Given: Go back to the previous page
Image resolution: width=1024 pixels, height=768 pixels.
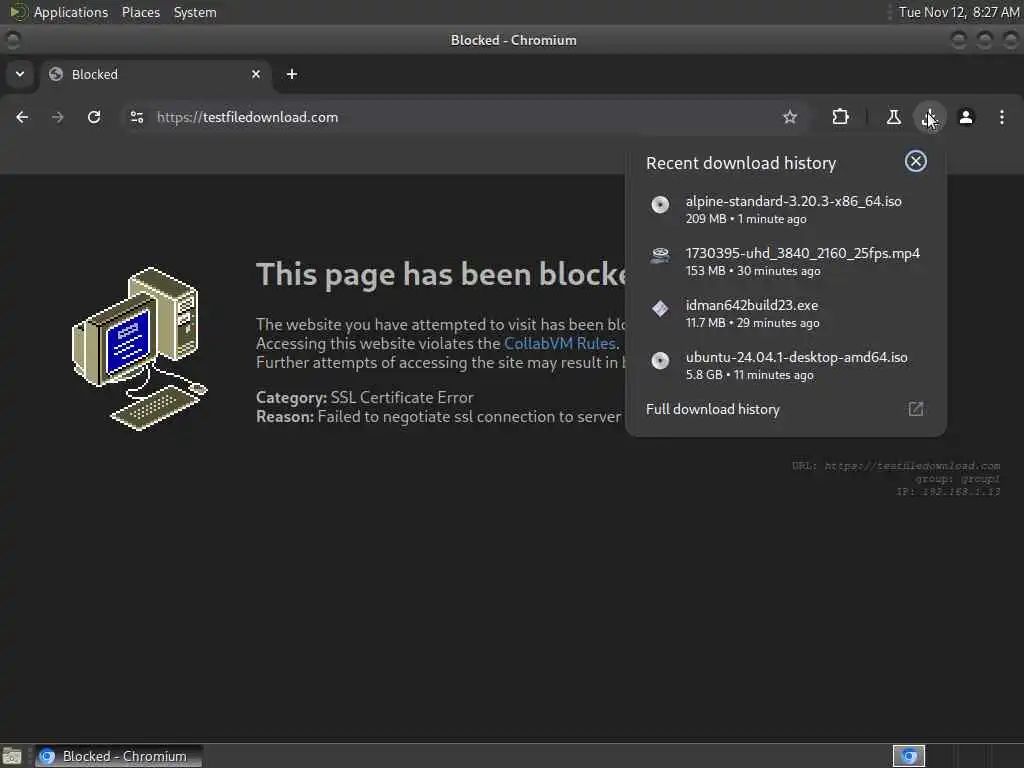Looking at the screenshot, I should (22, 117).
